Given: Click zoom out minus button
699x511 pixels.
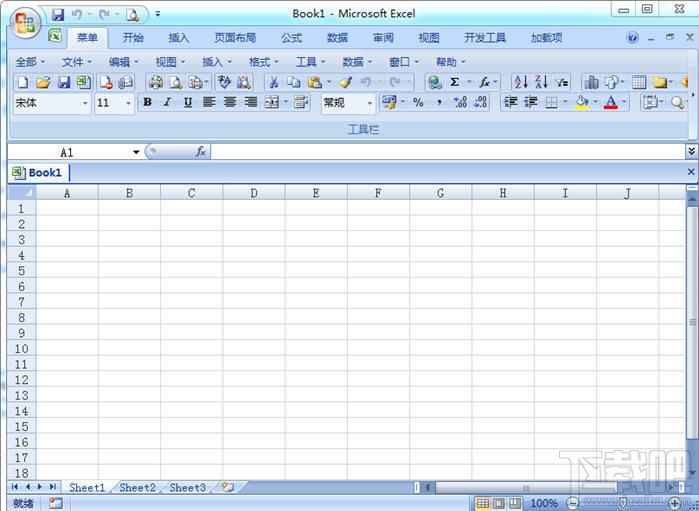Looking at the screenshot, I should point(574,503).
